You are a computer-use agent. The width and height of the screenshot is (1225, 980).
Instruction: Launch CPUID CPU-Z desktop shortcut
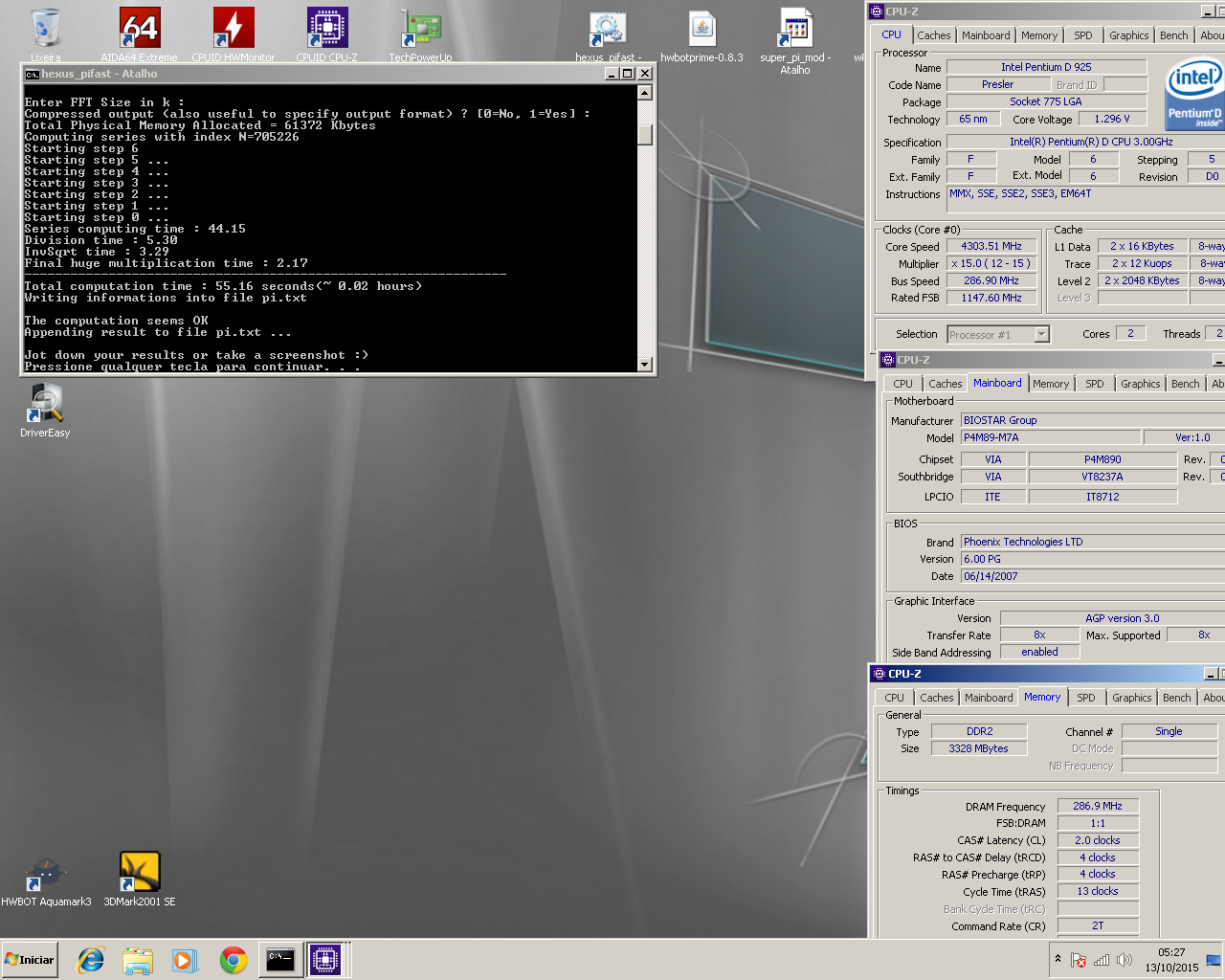(x=326, y=34)
